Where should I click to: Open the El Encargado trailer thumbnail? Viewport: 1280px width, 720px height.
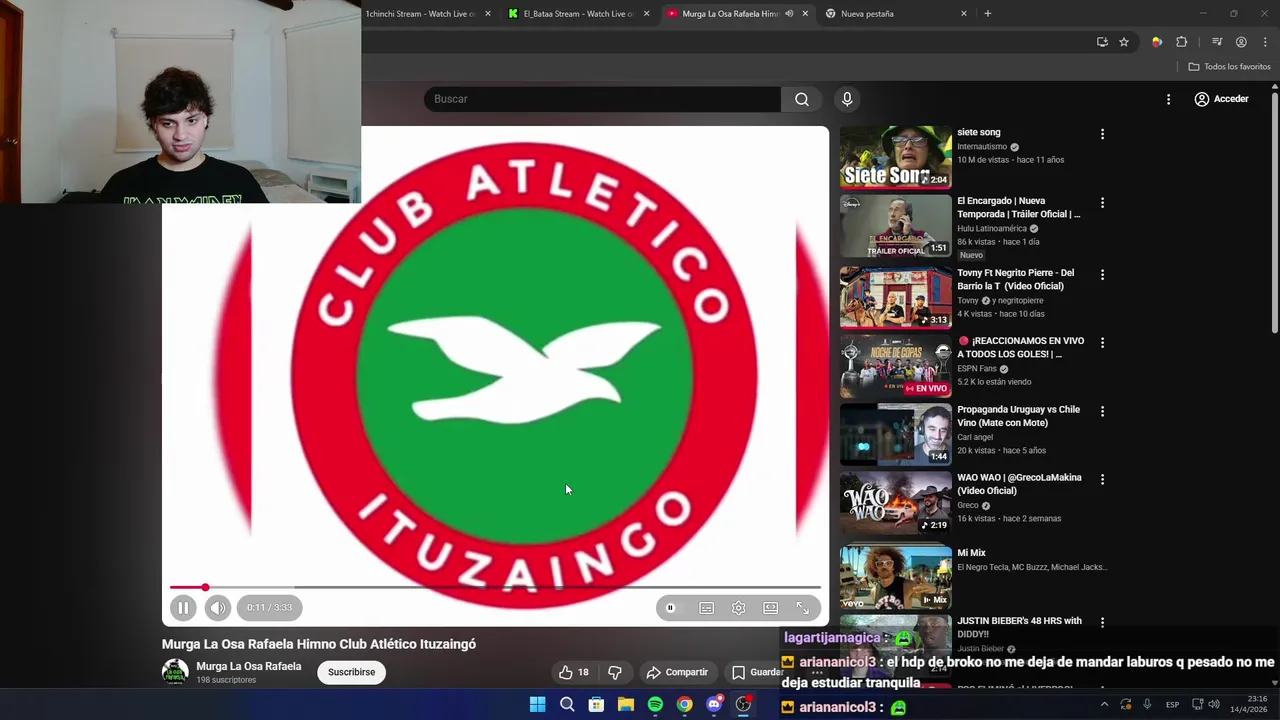point(895,226)
